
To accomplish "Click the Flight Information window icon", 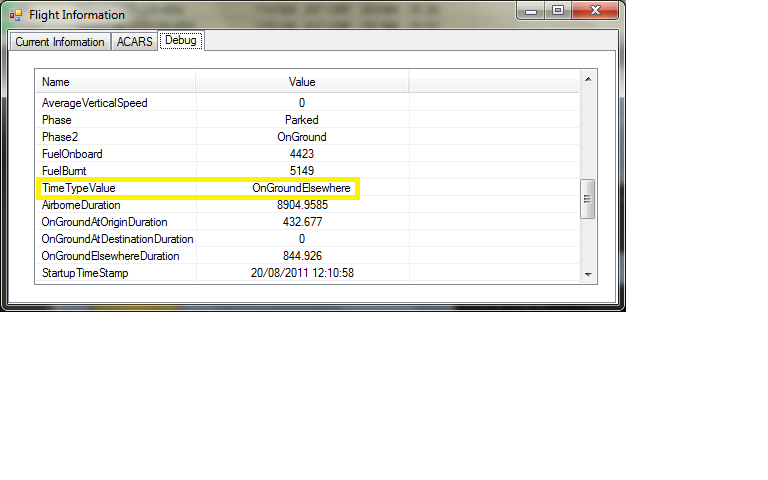I will [x=16, y=15].
